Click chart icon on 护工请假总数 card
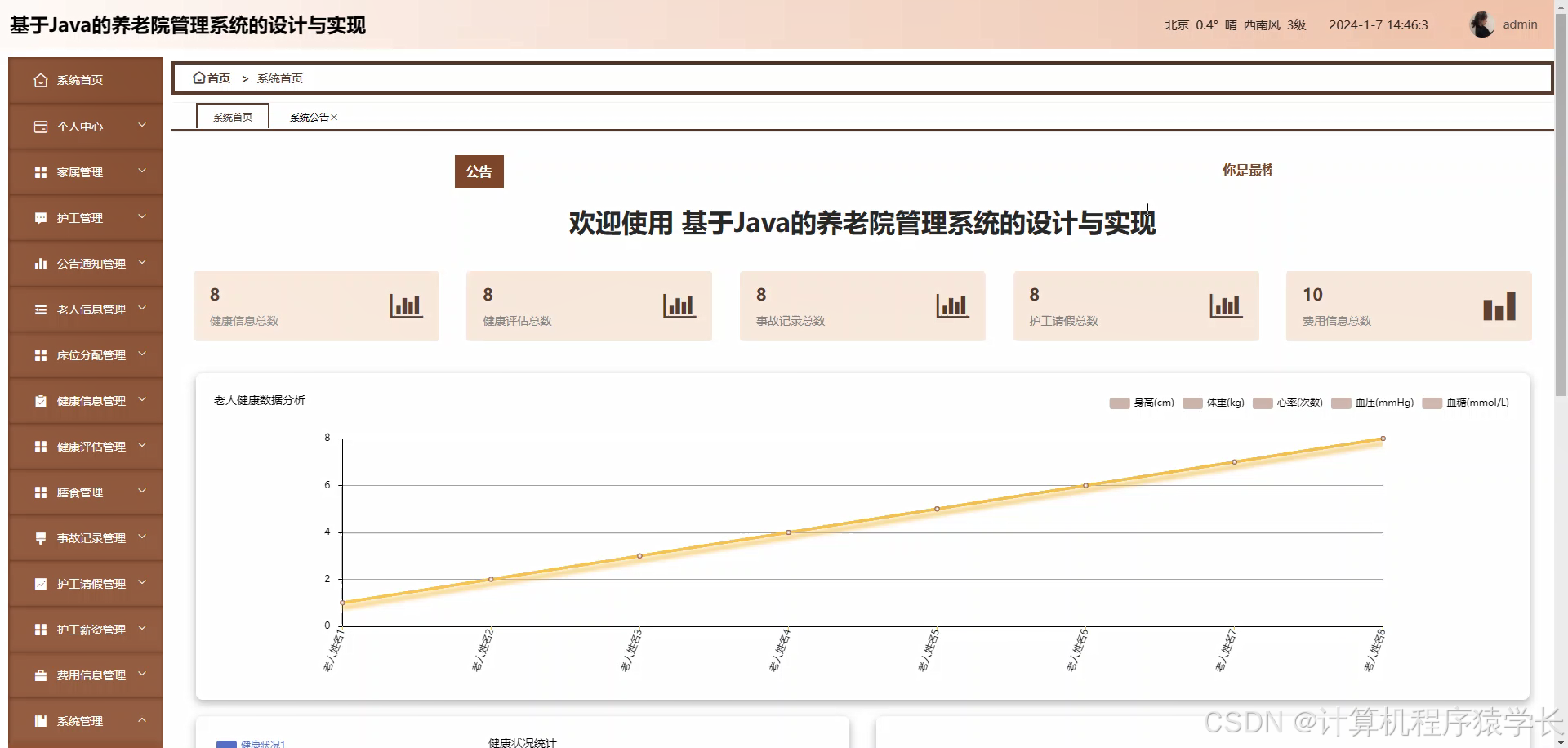The height and width of the screenshot is (748, 1568). point(1226,305)
